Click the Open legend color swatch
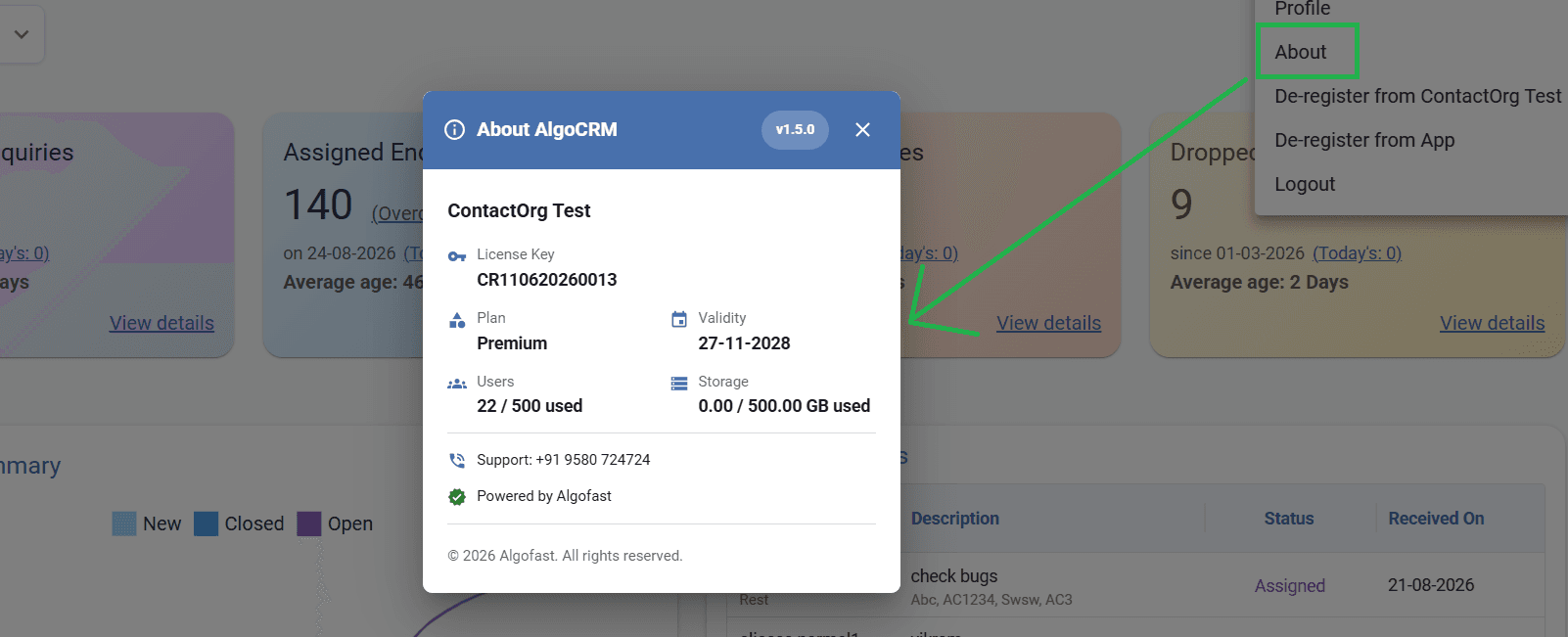The width and height of the screenshot is (1568, 637). click(309, 523)
